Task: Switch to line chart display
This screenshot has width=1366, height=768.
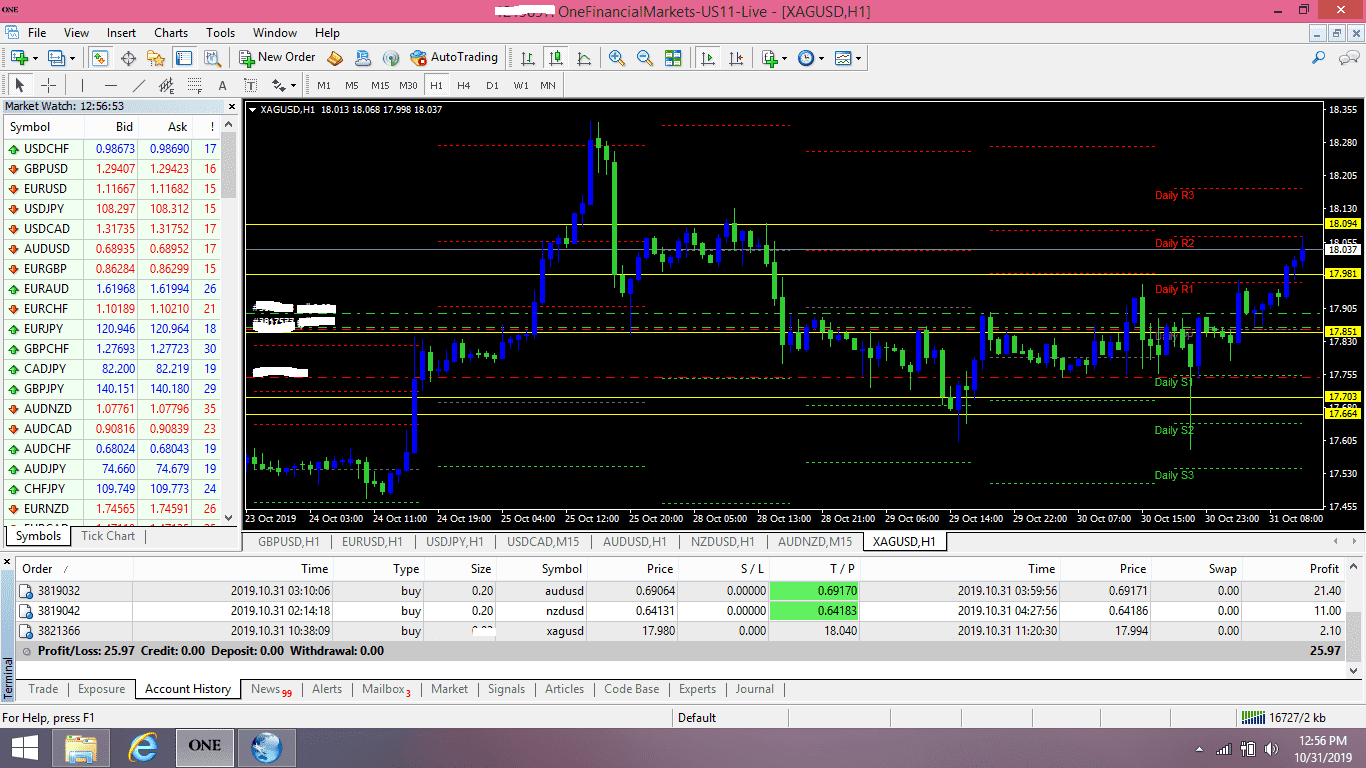Action: pos(583,58)
